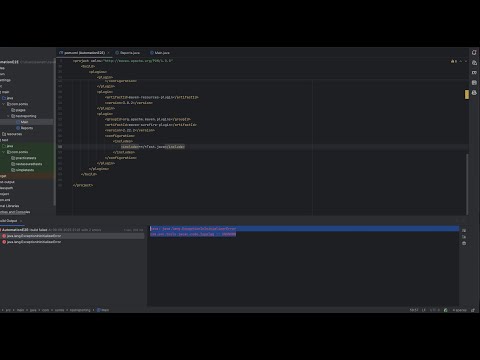The height and width of the screenshot is (360, 480).
Task: Open the Main.java editor tab
Action: [160, 53]
